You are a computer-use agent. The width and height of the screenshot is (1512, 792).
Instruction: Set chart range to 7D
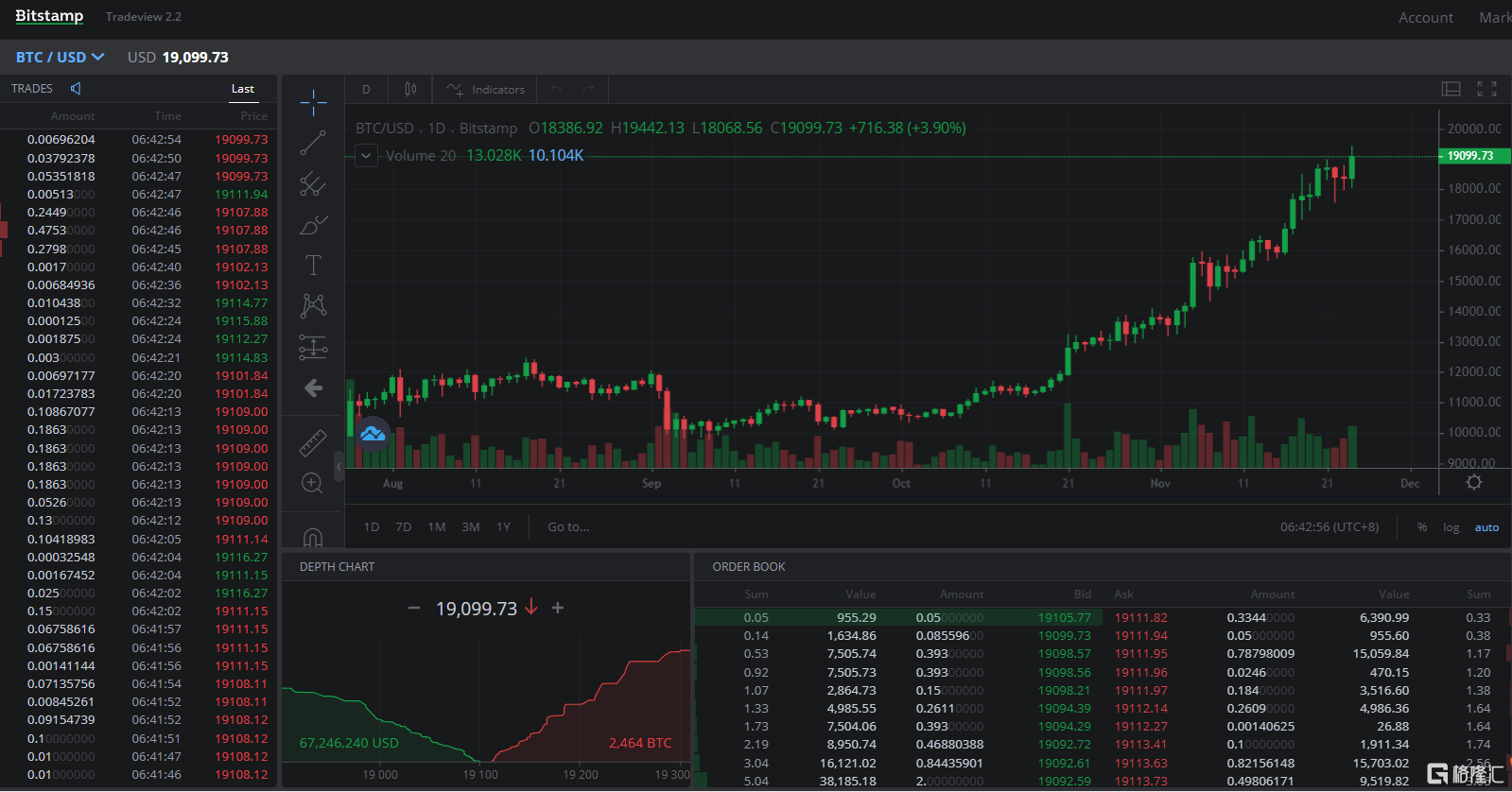coord(404,527)
